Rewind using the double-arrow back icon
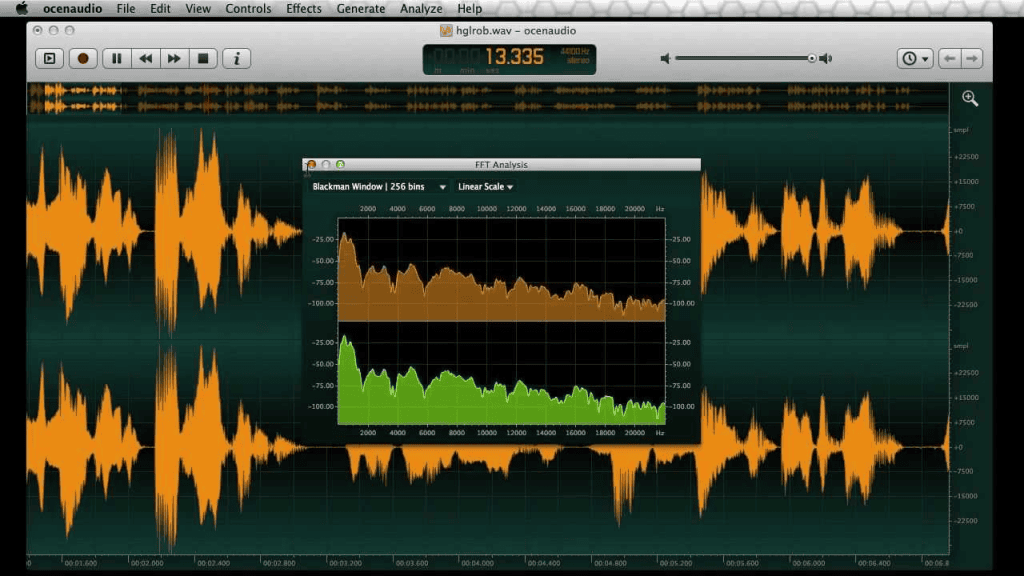The image size is (1024, 576). (144, 58)
